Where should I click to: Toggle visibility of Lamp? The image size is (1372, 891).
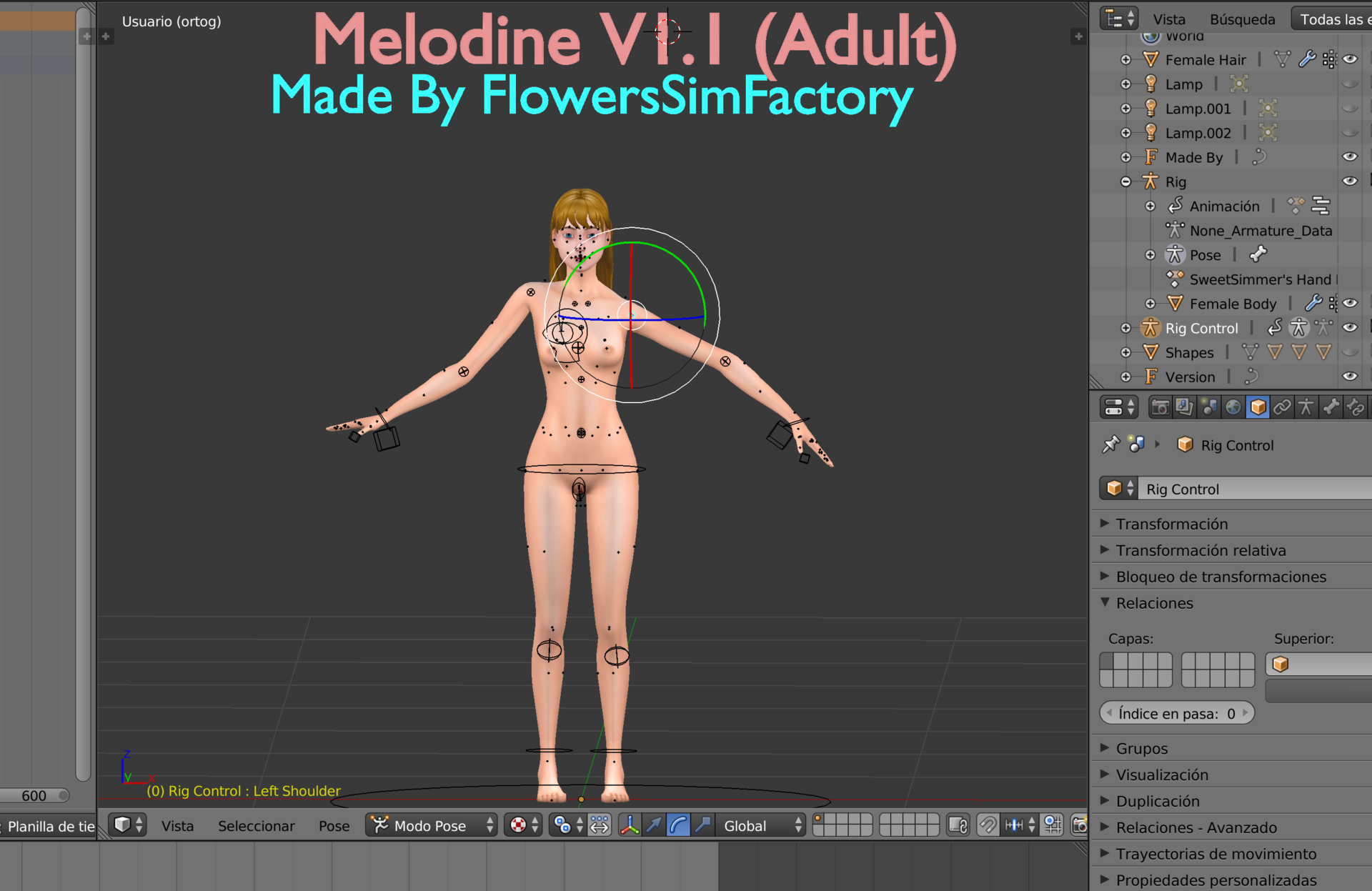pos(1350,84)
